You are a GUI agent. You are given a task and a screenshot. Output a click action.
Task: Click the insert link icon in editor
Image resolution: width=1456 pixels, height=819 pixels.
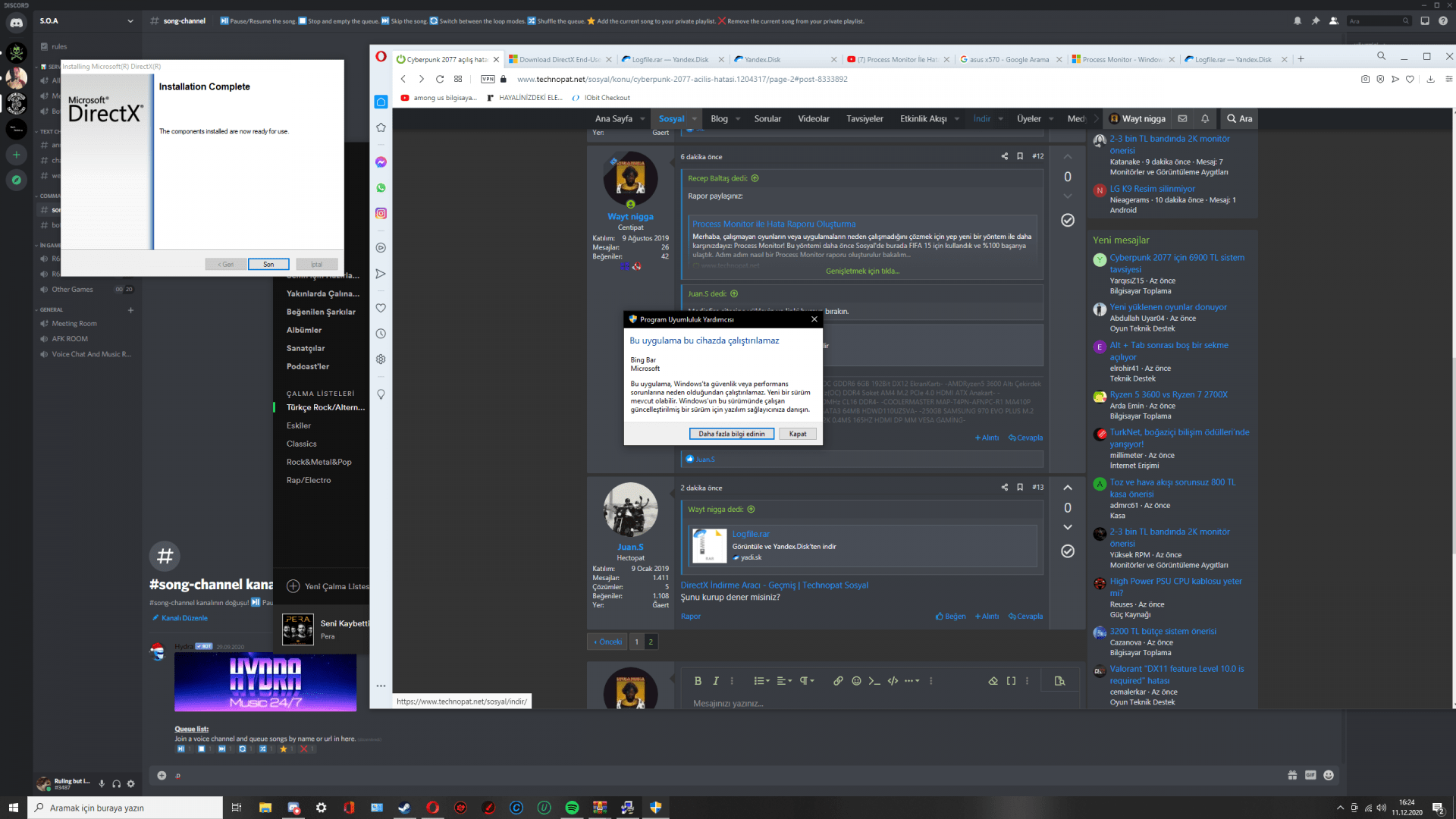(x=838, y=681)
